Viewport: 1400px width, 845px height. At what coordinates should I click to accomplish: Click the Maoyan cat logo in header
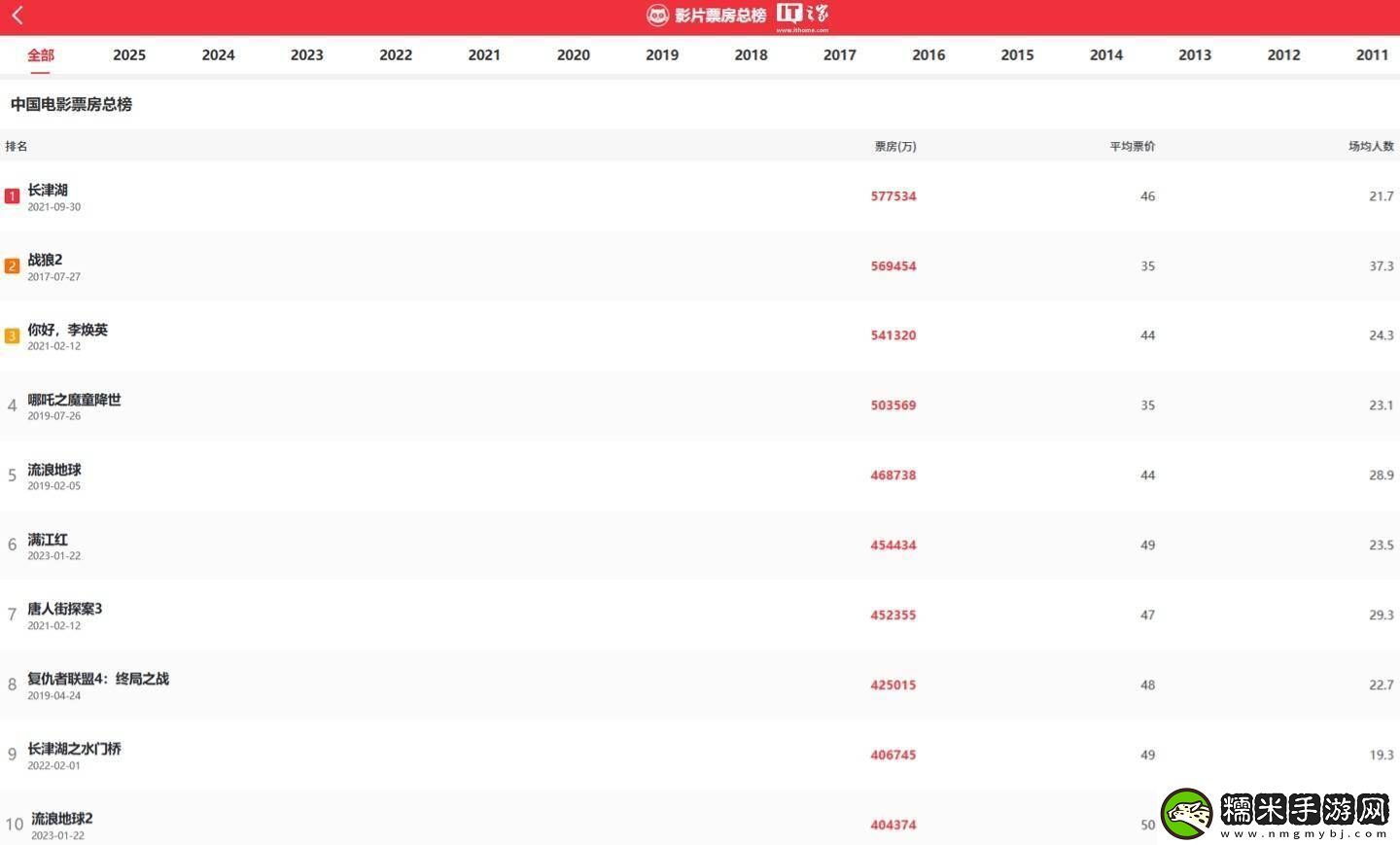click(x=658, y=15)
